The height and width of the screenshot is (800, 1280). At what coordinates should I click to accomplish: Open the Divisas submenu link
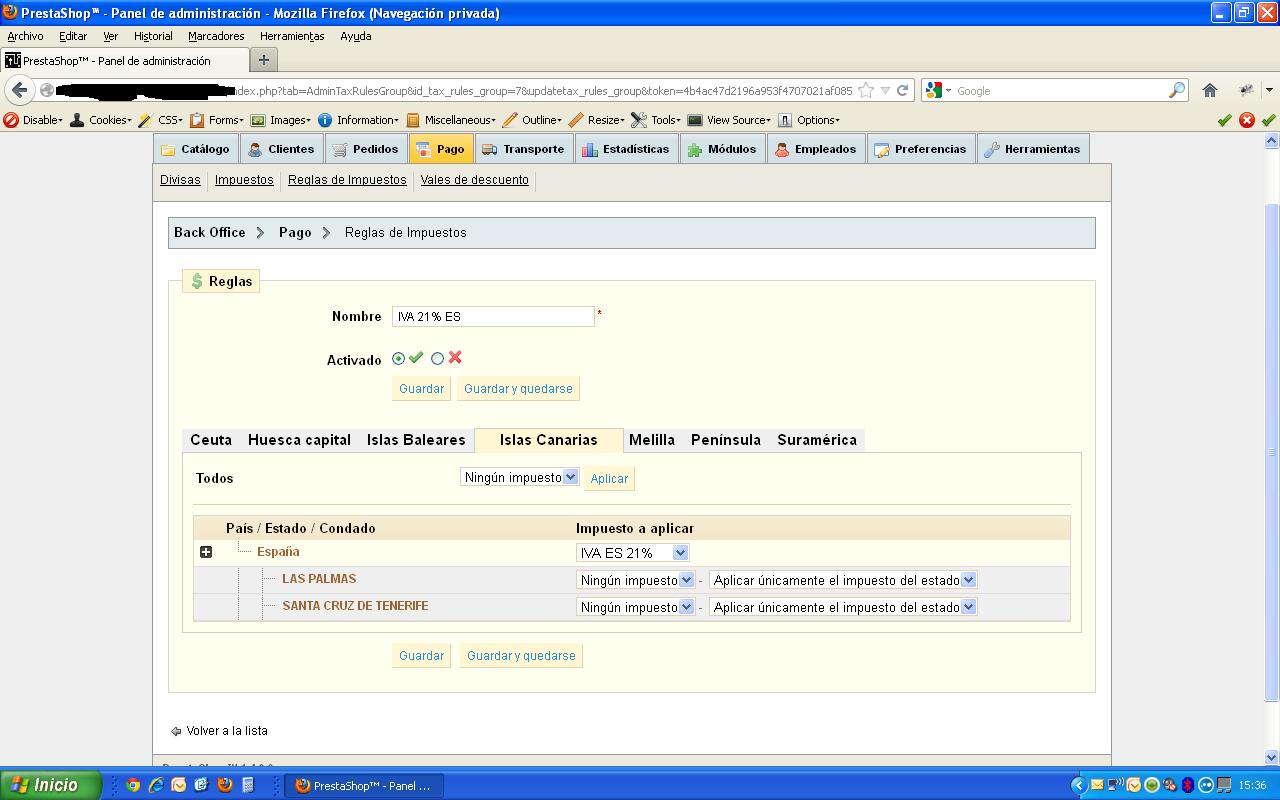tap(180, 180)
